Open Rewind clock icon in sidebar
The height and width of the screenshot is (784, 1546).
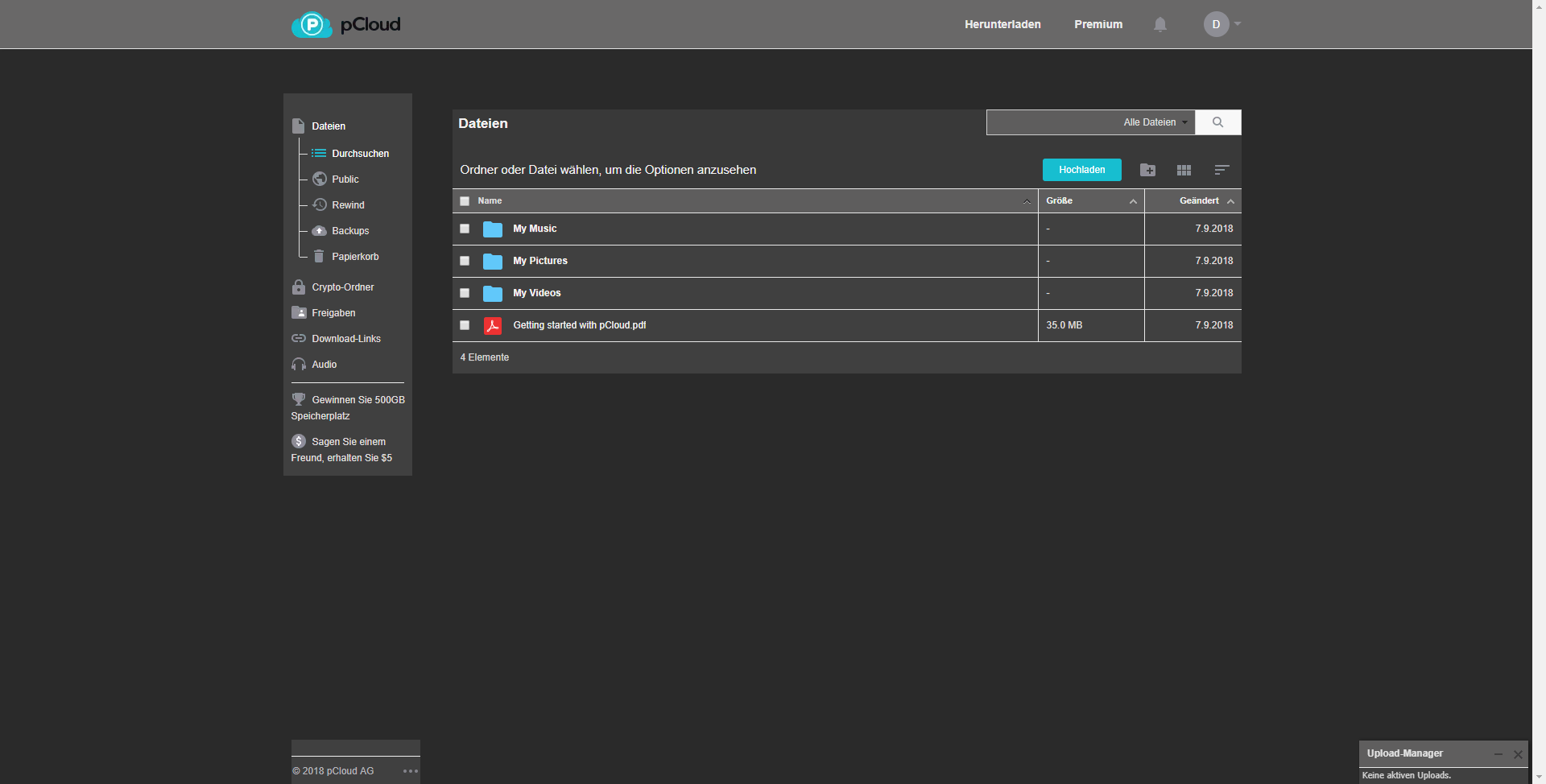pyautogui.click(x=320, y=204)
